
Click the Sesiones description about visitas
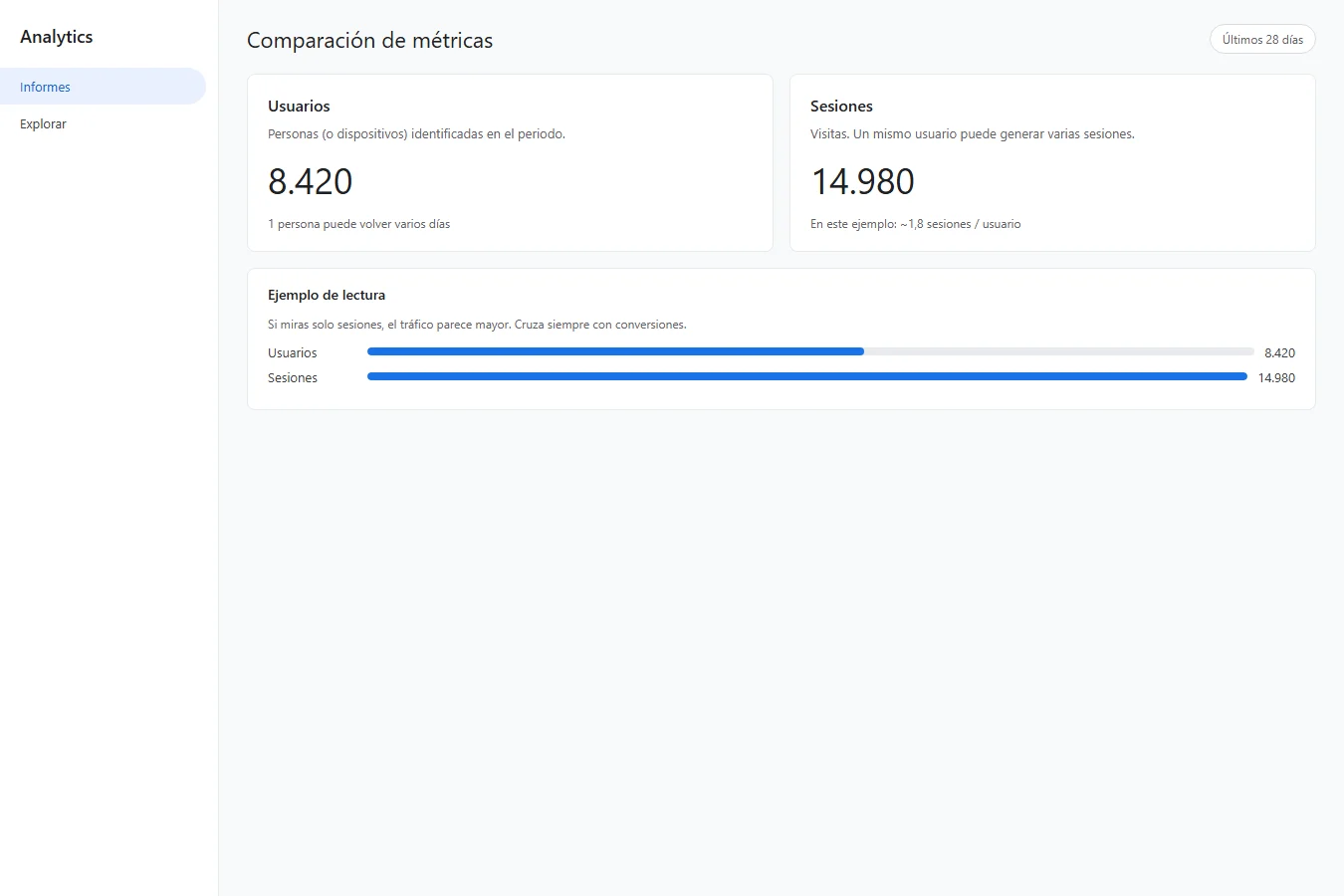[973, 134]
